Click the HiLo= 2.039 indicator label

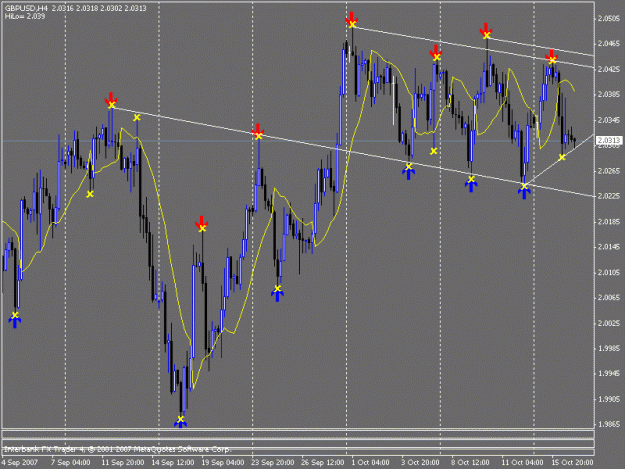pos(25,16)
